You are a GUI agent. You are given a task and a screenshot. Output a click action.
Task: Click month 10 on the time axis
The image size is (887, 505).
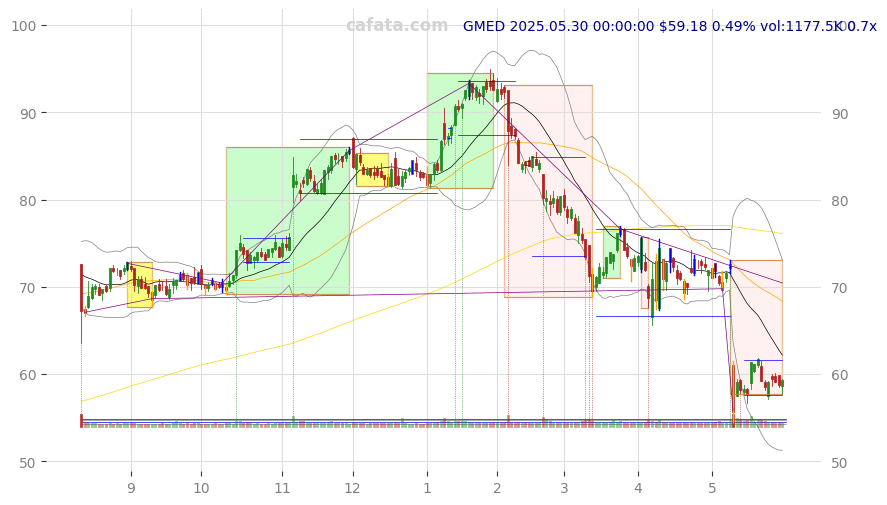(x=201, y=488)
